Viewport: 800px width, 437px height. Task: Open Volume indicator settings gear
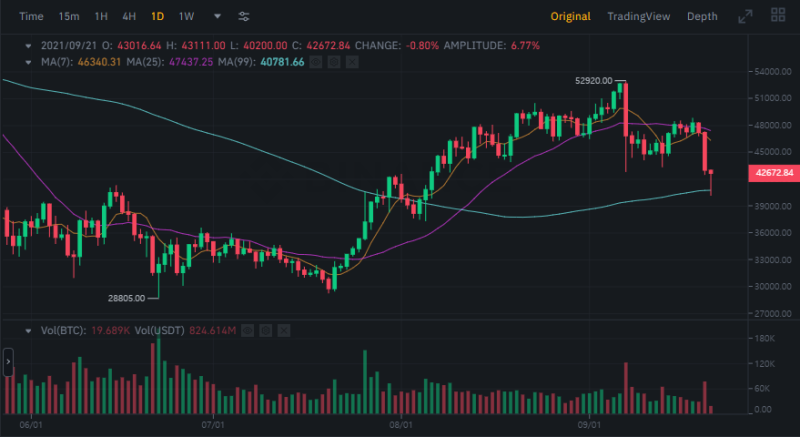click(x=265, y=331)
